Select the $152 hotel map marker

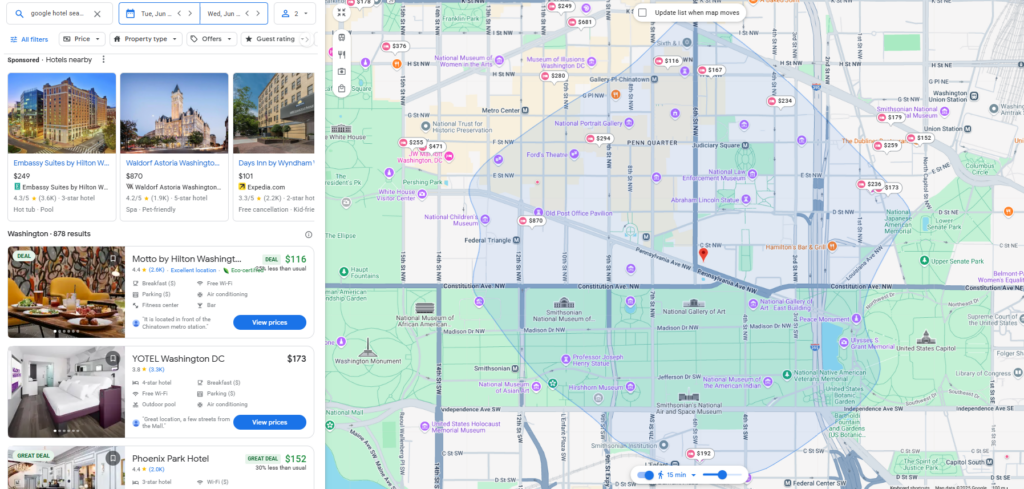(920, 138)
